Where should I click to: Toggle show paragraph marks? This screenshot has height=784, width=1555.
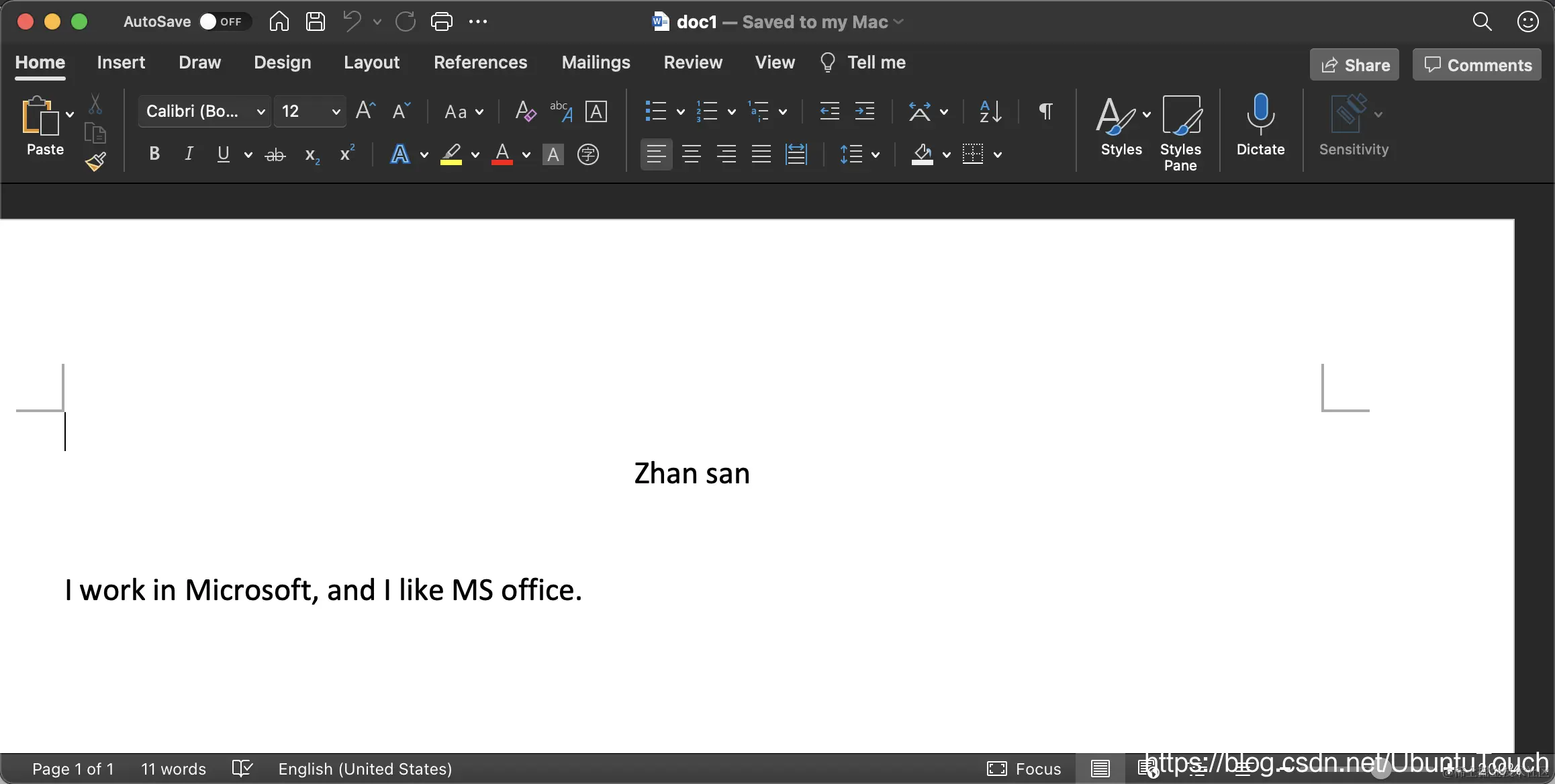pos(1045,111)
